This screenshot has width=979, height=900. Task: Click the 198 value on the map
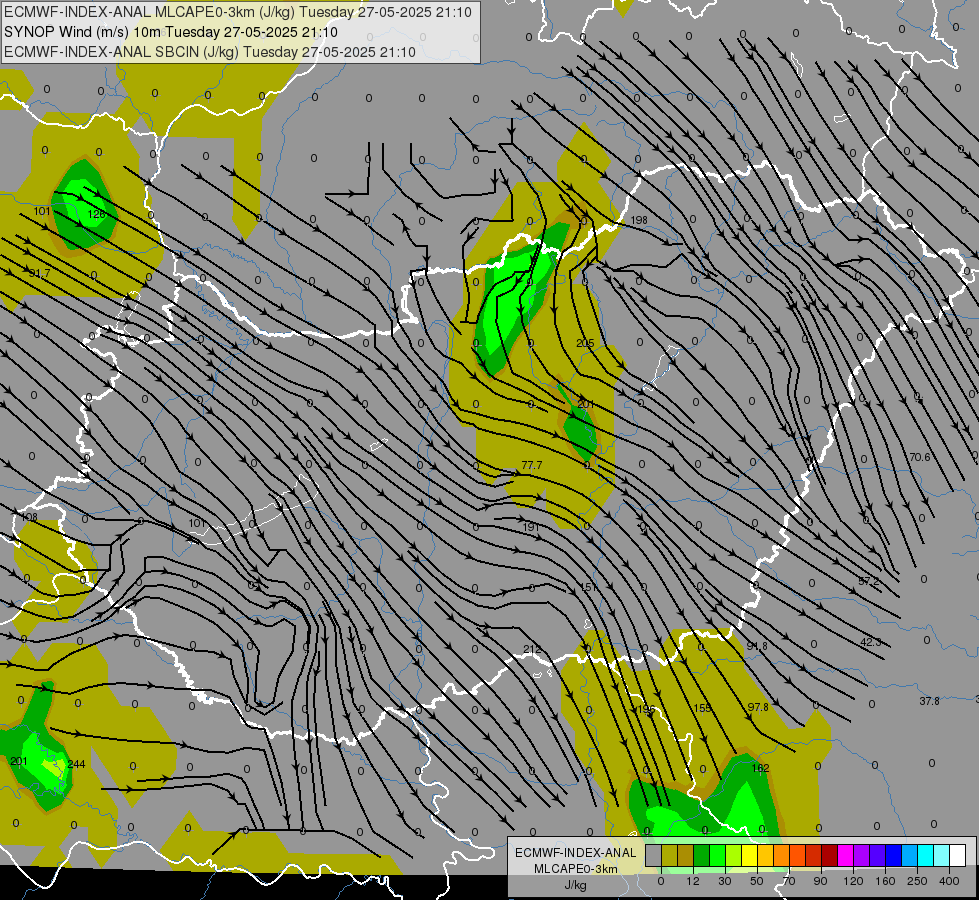(639, 220)
